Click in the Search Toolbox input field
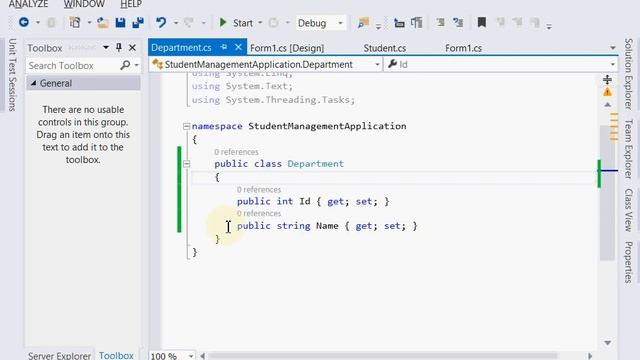Viewport: 640px width, 360px height. coord(73,65)
